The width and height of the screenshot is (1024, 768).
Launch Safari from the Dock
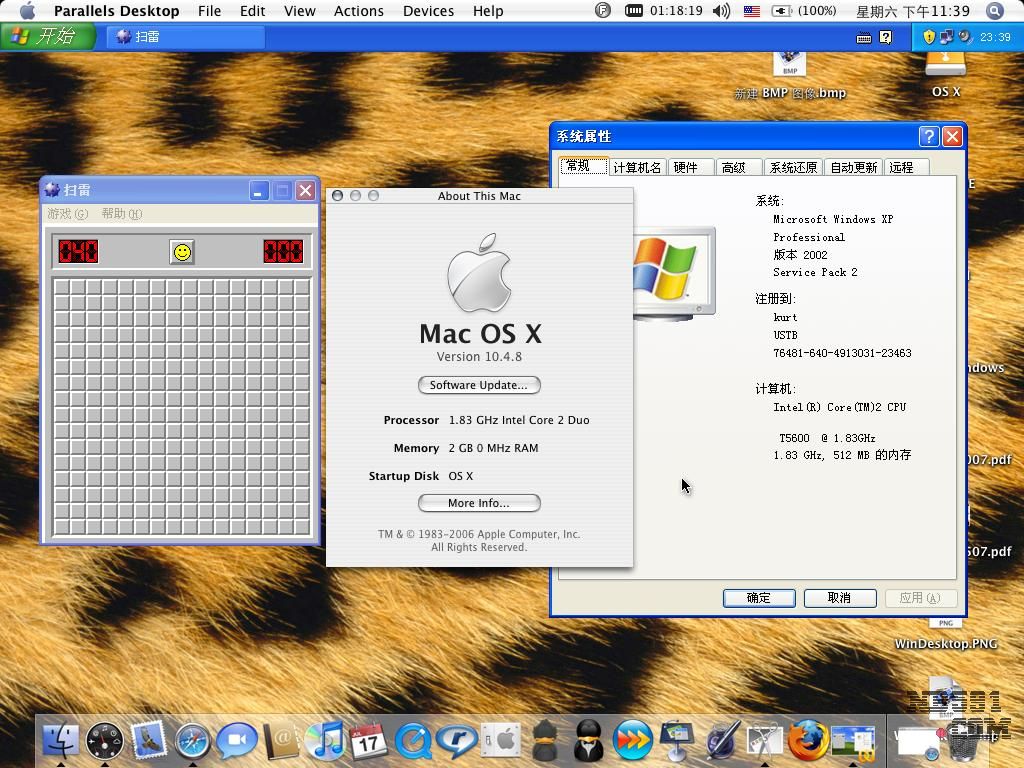pyautogui.click(x=193, y=740)
